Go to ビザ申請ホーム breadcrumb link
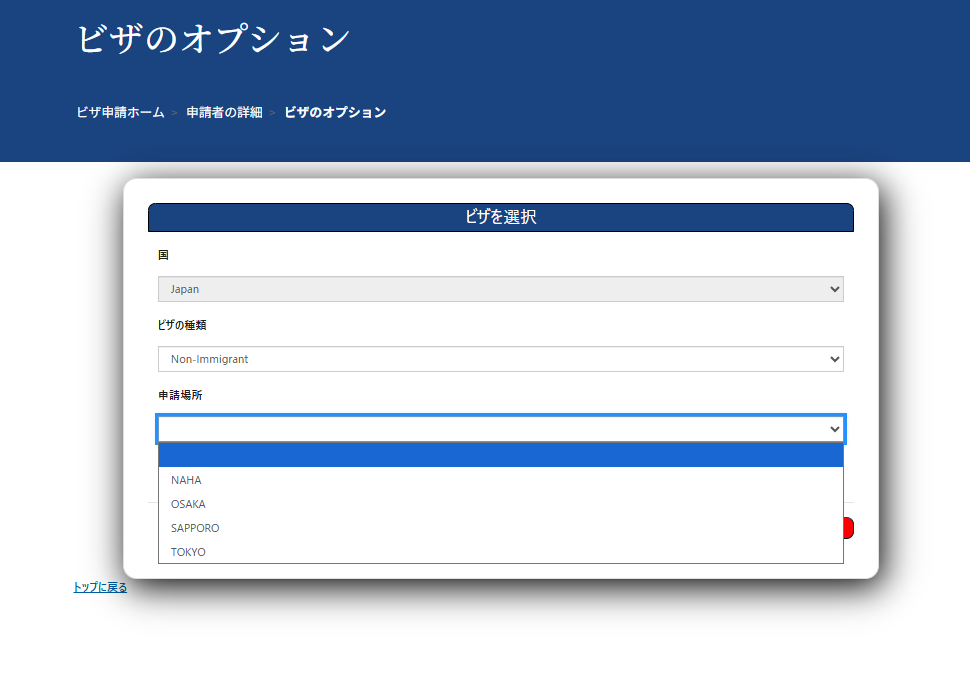This screenshot has width=970, height=691. click(x=120, y=112)
